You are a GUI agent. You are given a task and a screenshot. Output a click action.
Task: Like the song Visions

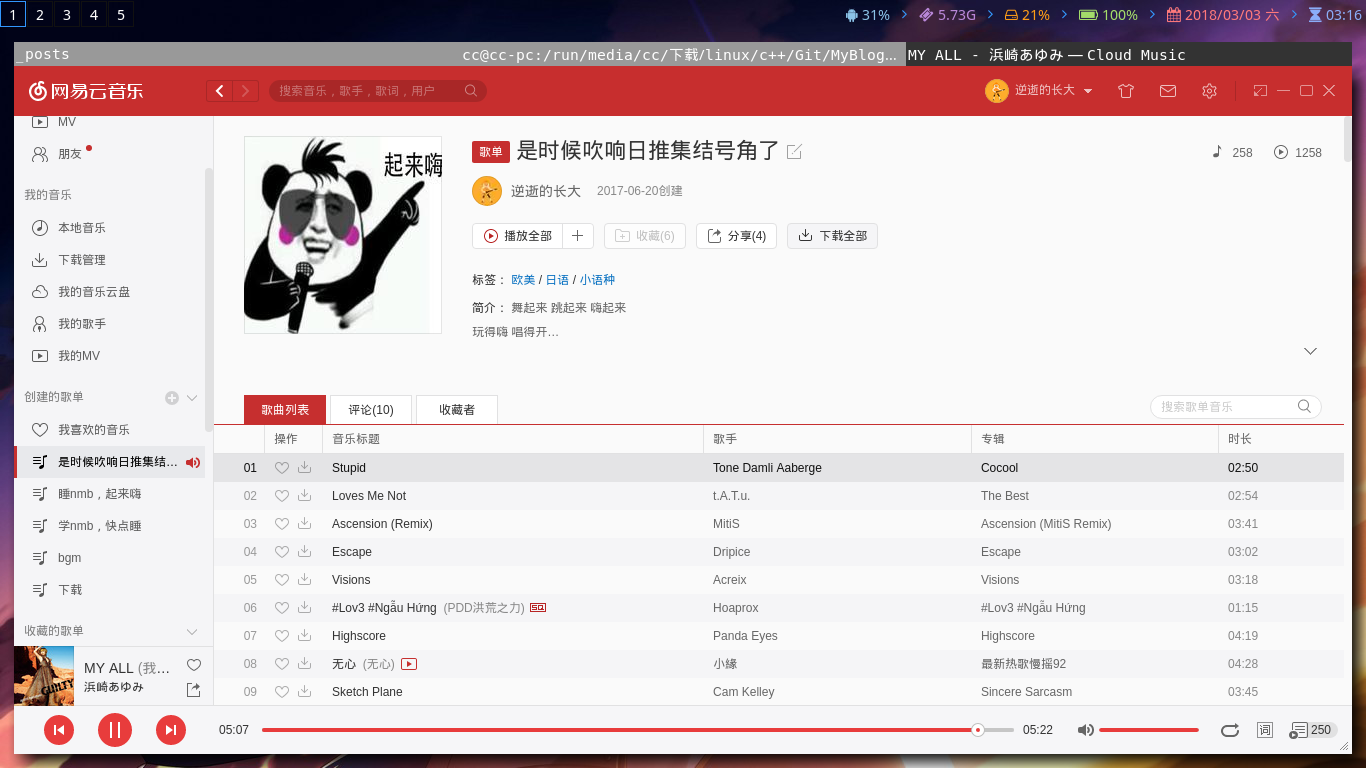tap(282, 580)
